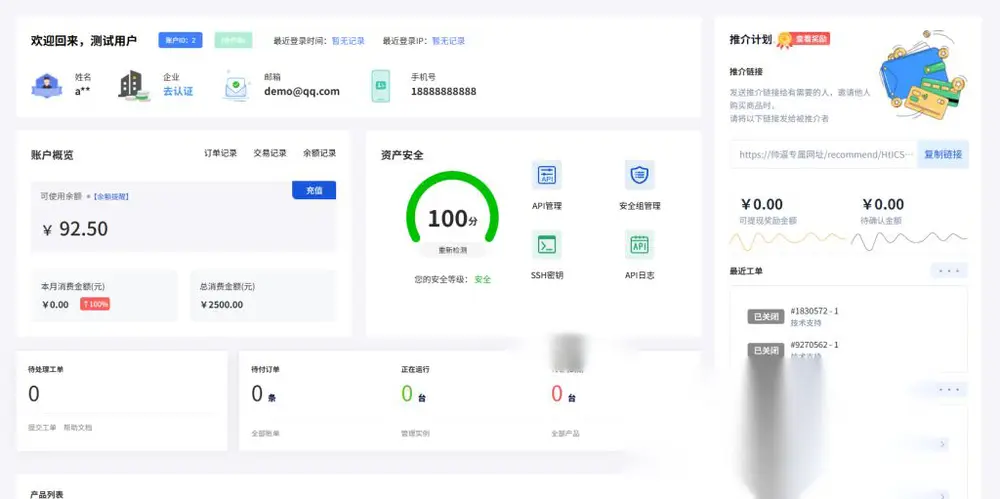Open the 安全组管理 shield icon
The height and width of the screenshot is (499, 1000).
point(639,175)
